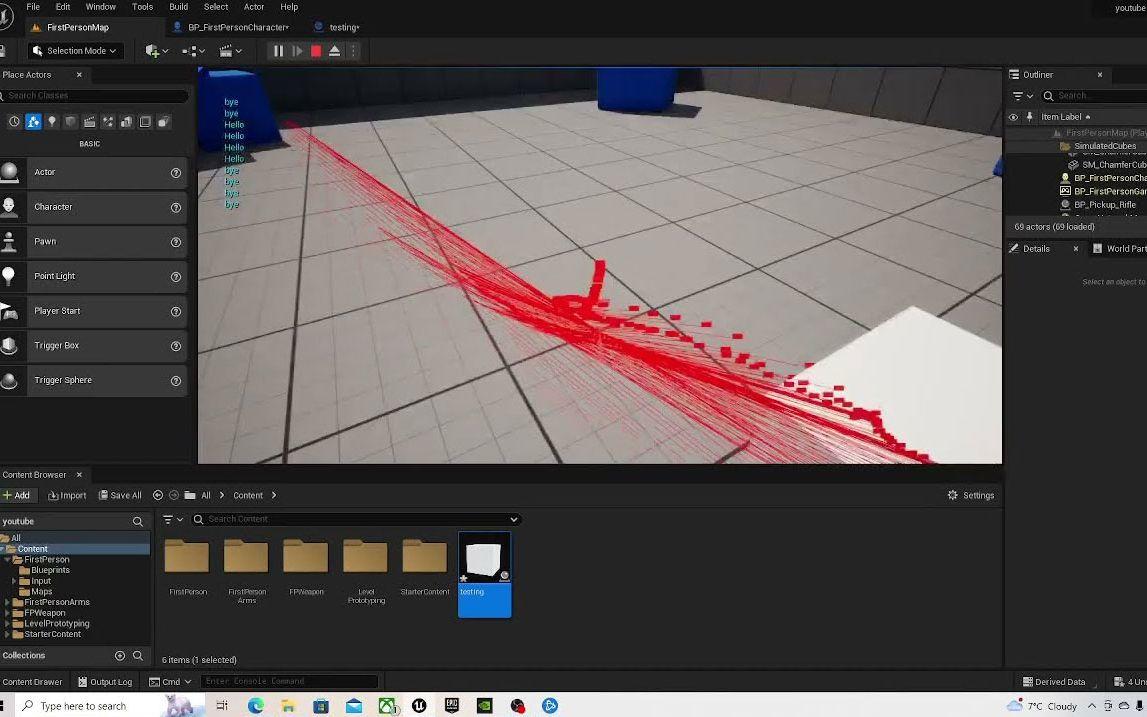Toggle the Outliner pin column header
Image resolution: width=1147 pixels, height=717 pixels.
click(1029, 117)
